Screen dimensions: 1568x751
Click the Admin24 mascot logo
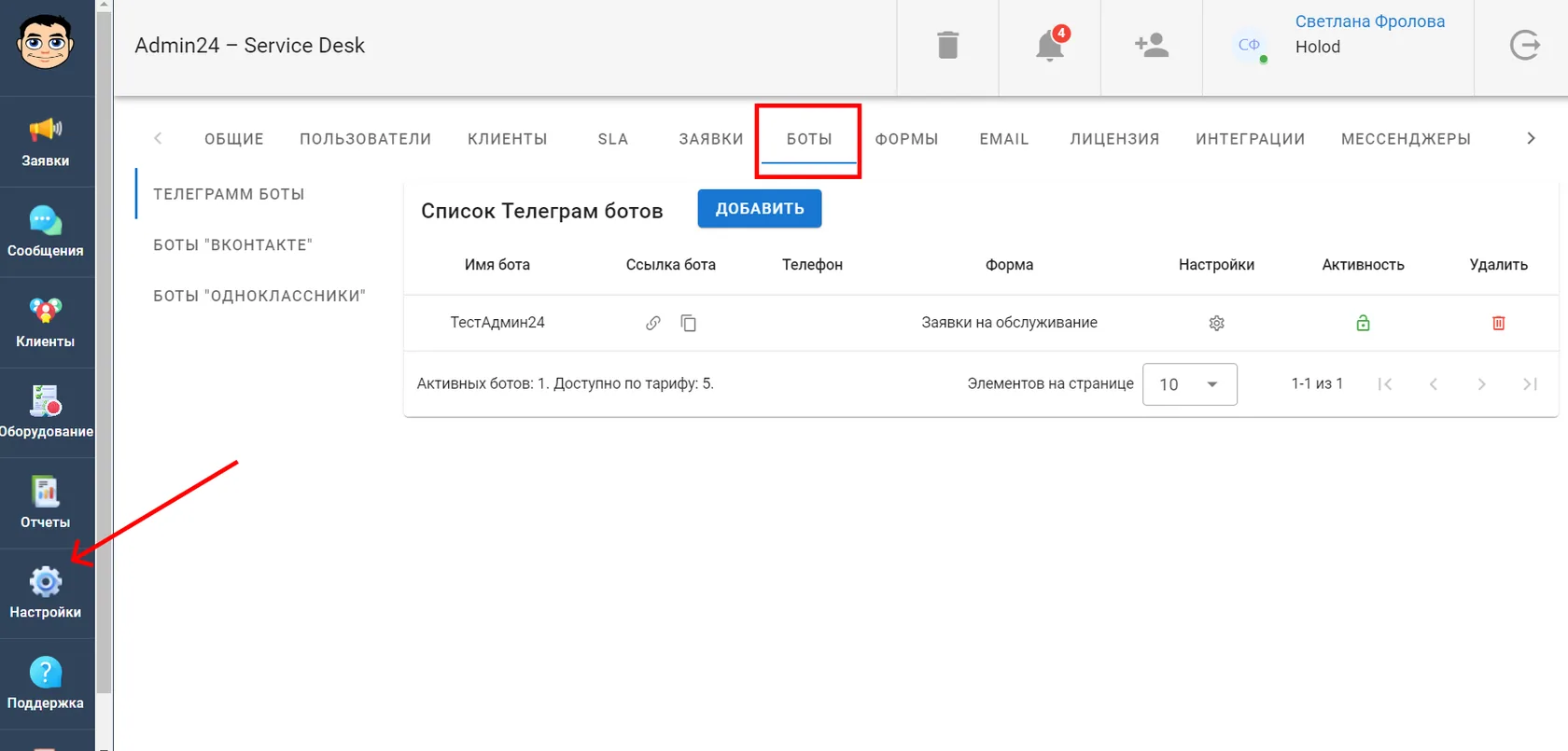[45, 43]
